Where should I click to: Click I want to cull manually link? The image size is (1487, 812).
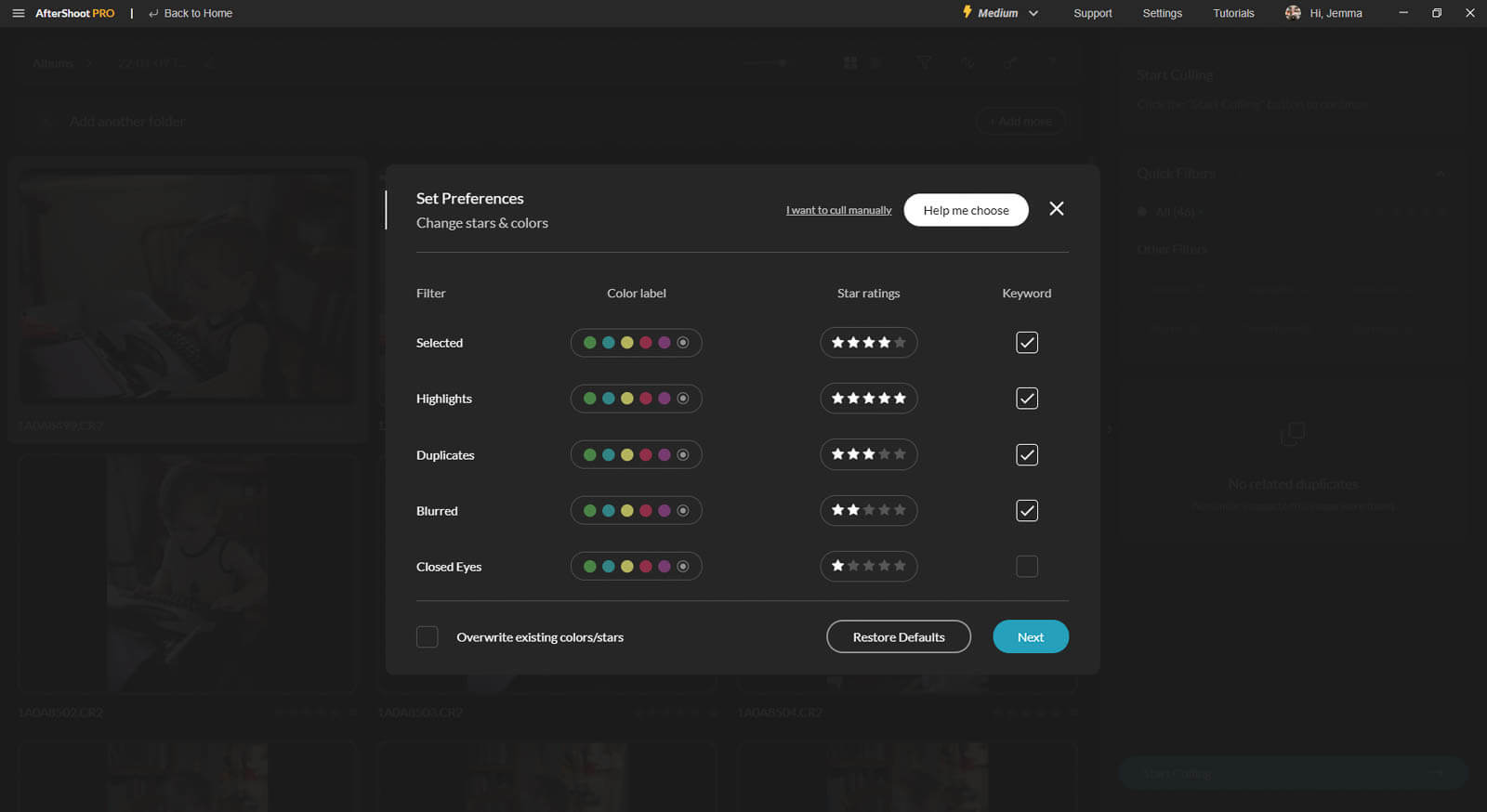(838, 210)
